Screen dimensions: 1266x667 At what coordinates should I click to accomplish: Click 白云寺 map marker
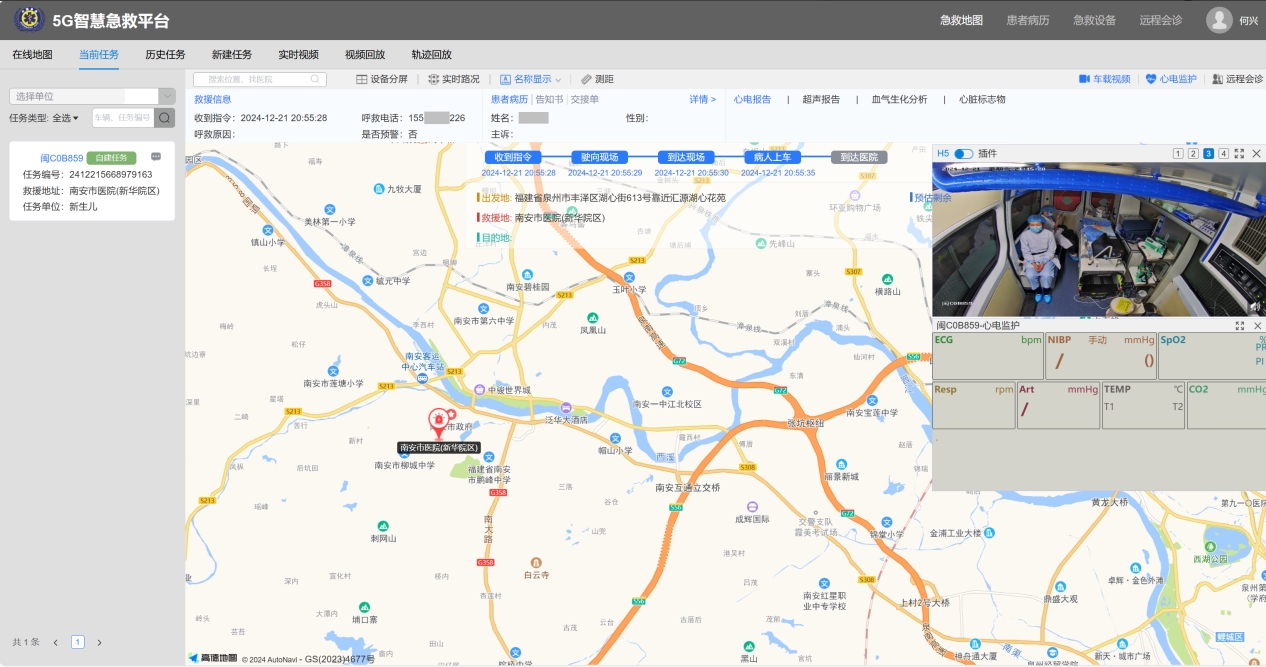pos(536,563)
